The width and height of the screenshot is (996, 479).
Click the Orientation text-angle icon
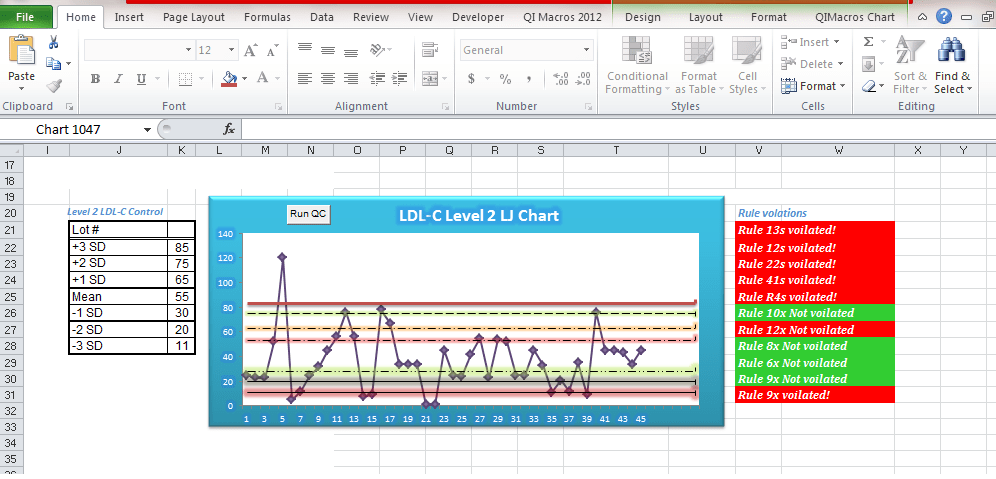click(377, 49)
